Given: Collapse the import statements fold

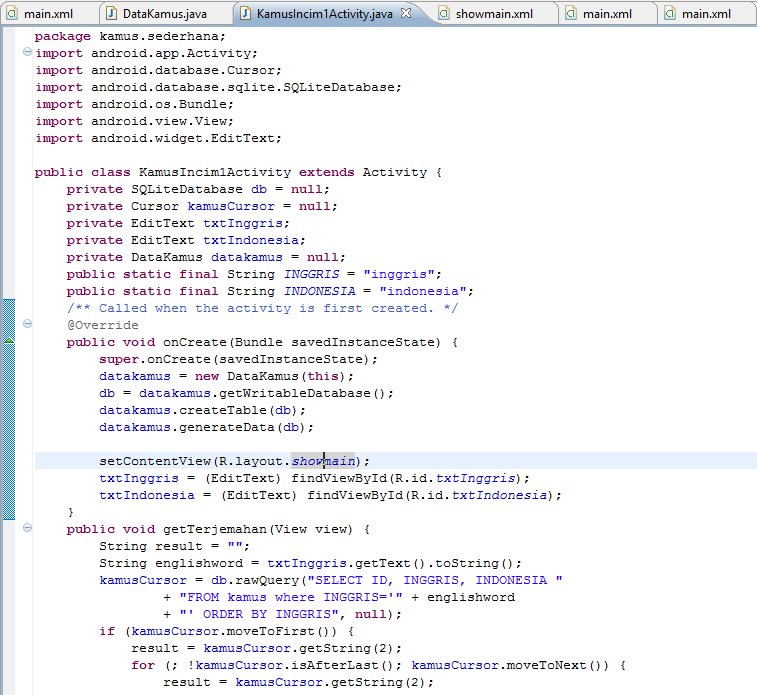Looking at the screenshot, I should coord(28,52).
